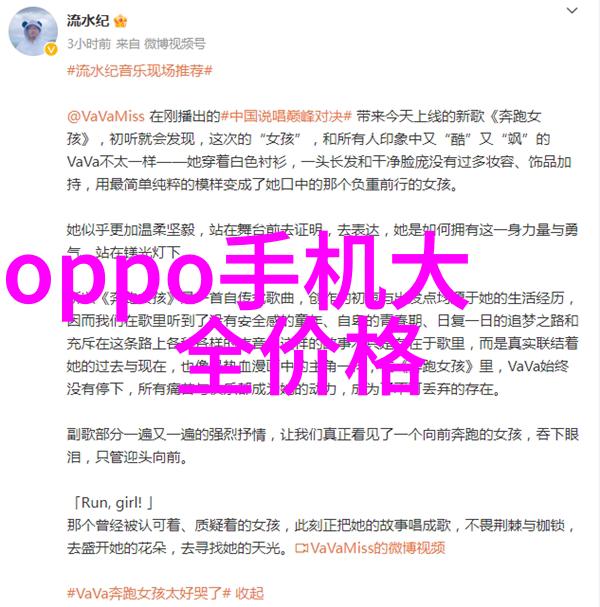Click the paragraph starting 那个曾经被认可着
Screen dimensions: 600x607
tap(321, 537)
